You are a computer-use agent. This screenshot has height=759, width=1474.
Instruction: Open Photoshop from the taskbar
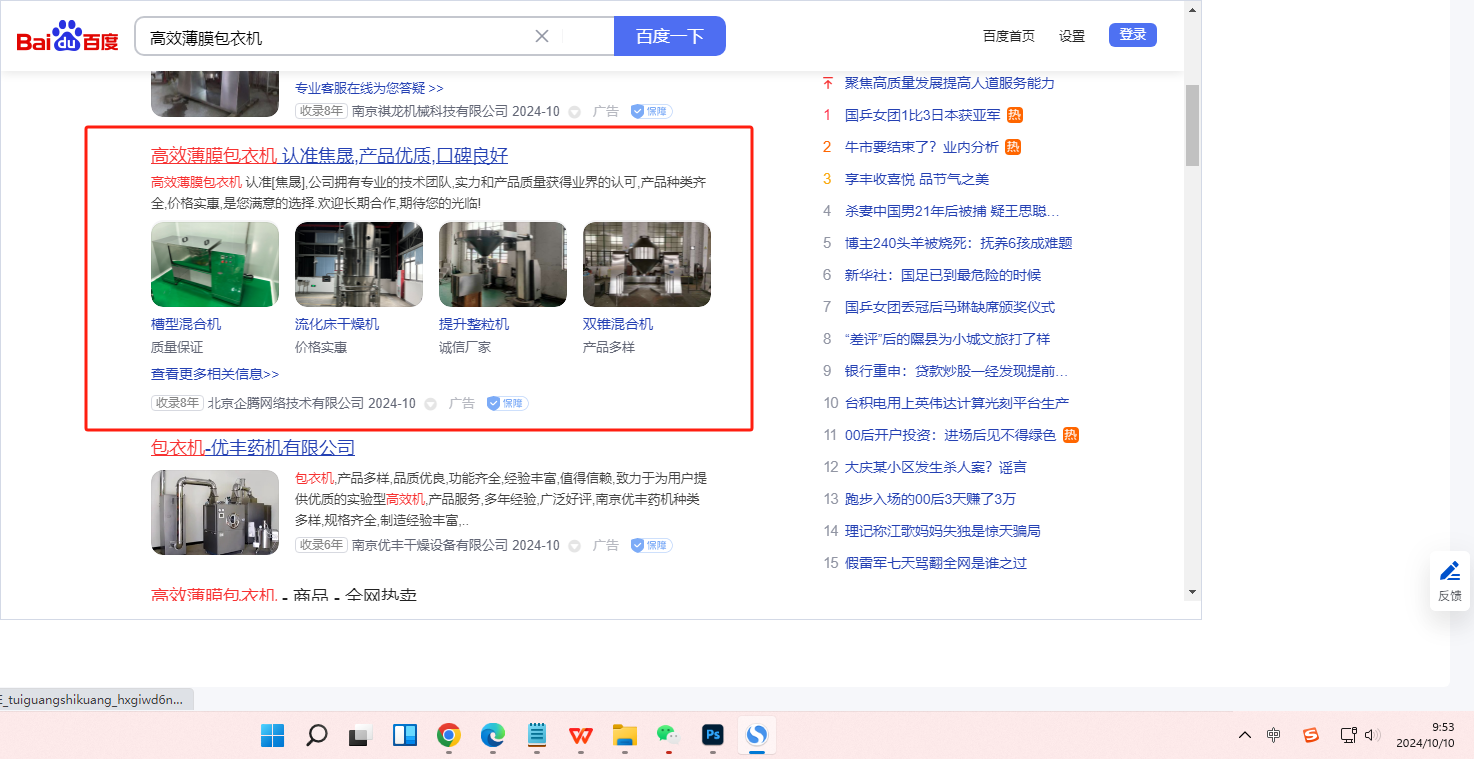pyautogui.click(x=713, y=736)
